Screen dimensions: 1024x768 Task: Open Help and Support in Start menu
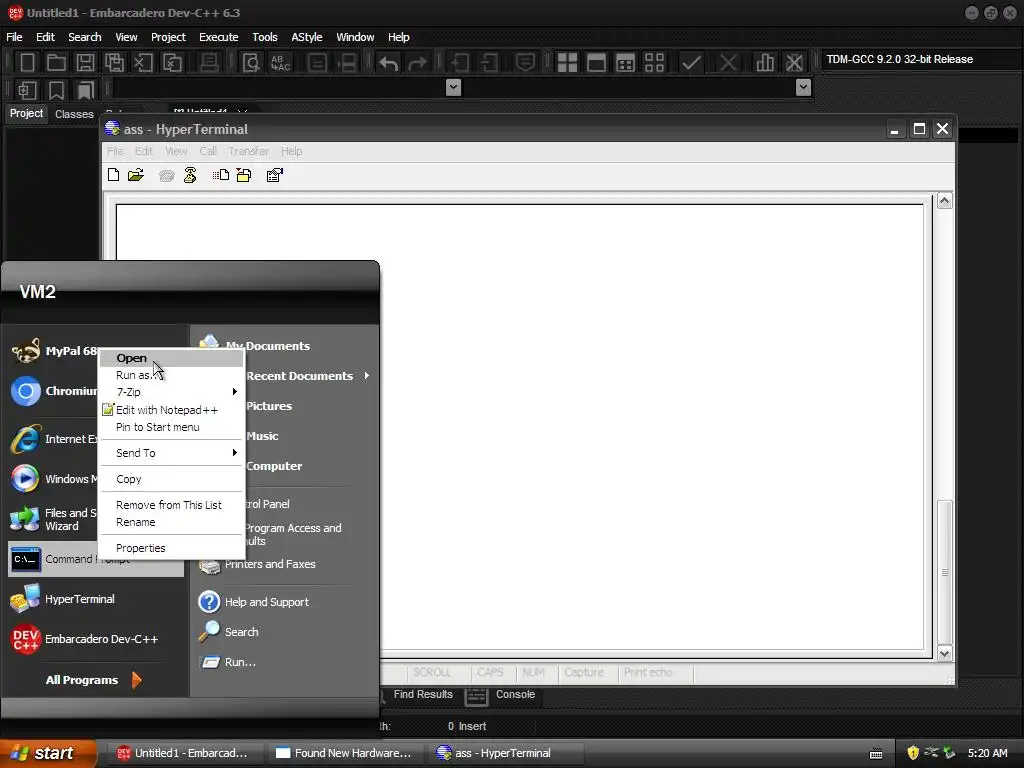pos(254,602)
